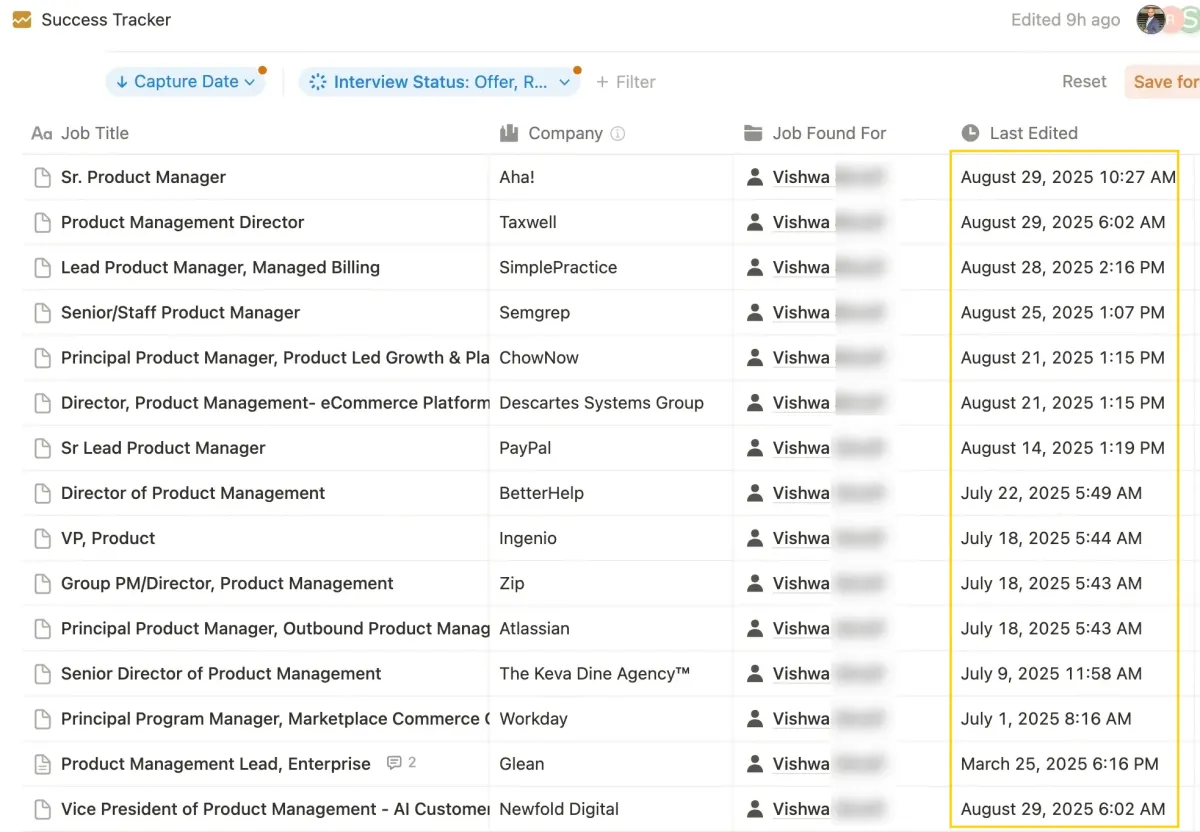Click the user avatar photo in header
The width and height of the screenshot is (1200, 832).
pos(1151,20)
